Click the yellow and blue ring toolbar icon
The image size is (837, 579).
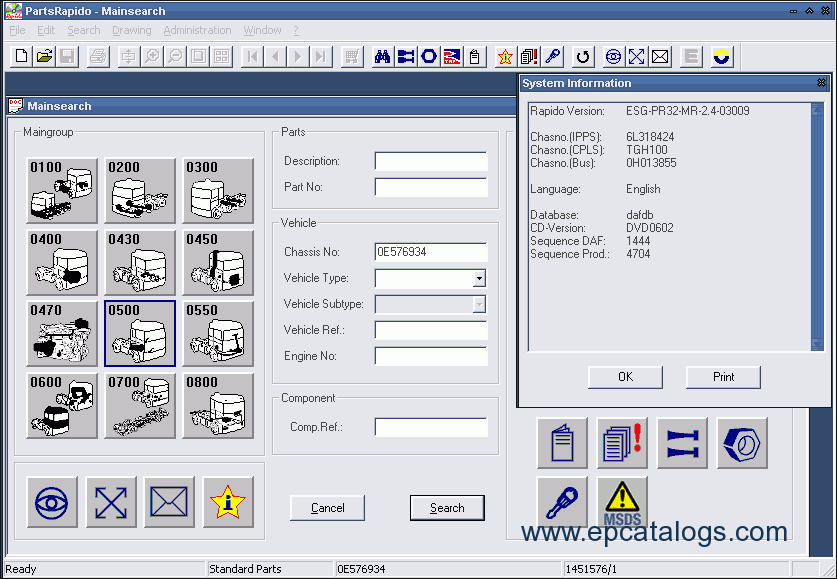(x=721, y=56)
